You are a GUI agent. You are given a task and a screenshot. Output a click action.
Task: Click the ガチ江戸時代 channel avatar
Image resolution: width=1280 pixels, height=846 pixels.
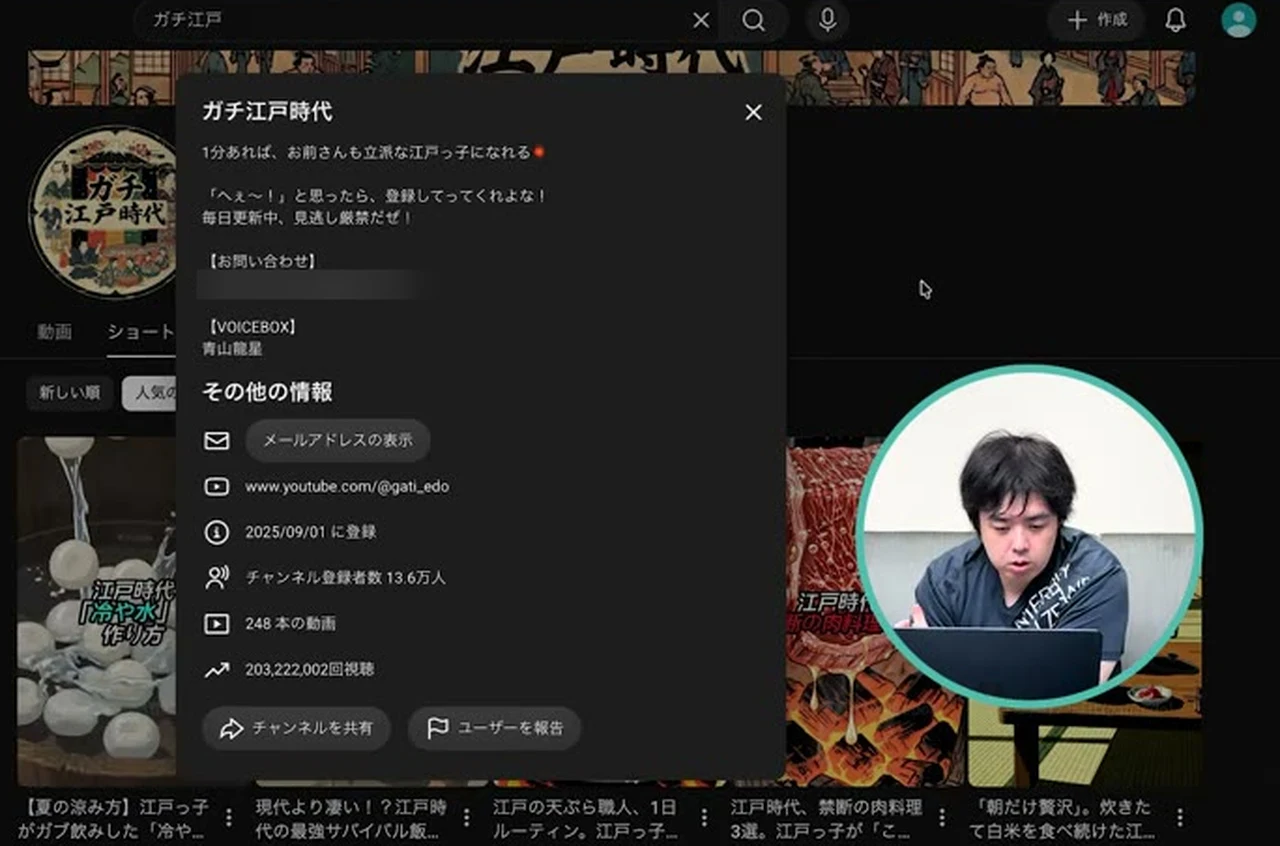pyautogui.click(x=103, y=212)
